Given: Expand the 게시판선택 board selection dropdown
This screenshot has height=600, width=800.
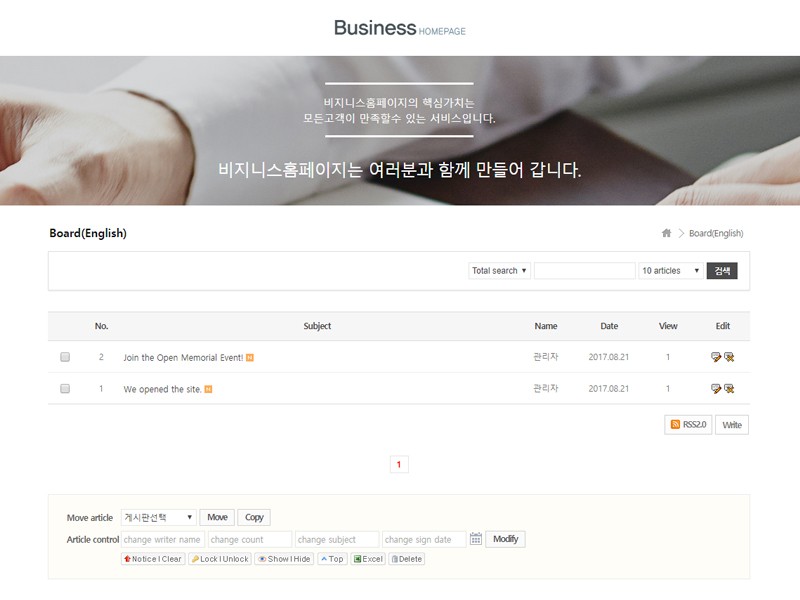Looking at the screenshot, I should (x=158, y=517).
